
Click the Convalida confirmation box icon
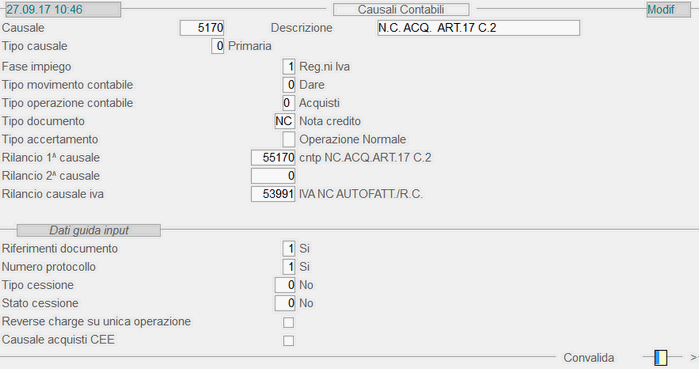(661, 358)
